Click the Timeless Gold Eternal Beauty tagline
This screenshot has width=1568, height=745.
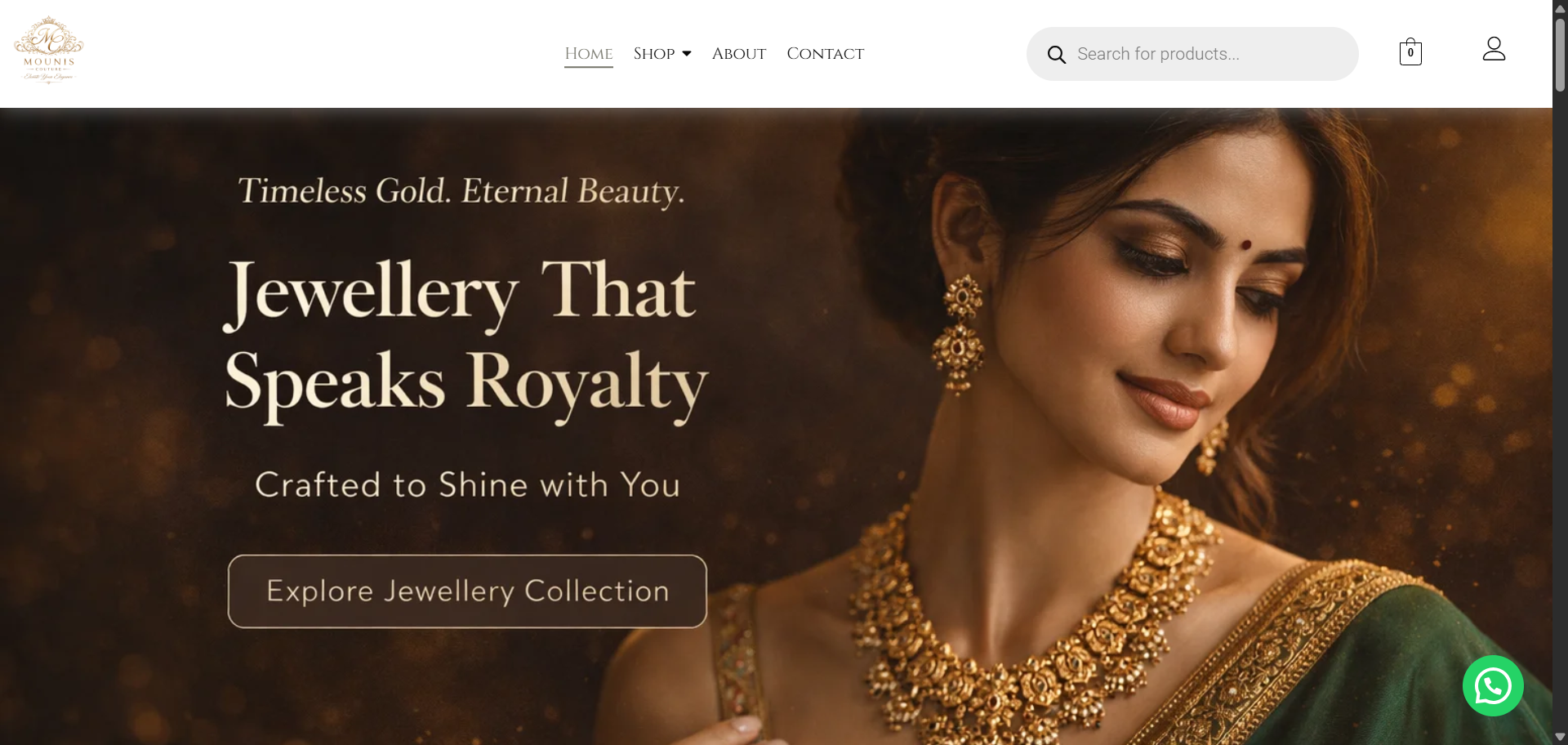click(461, 192)
